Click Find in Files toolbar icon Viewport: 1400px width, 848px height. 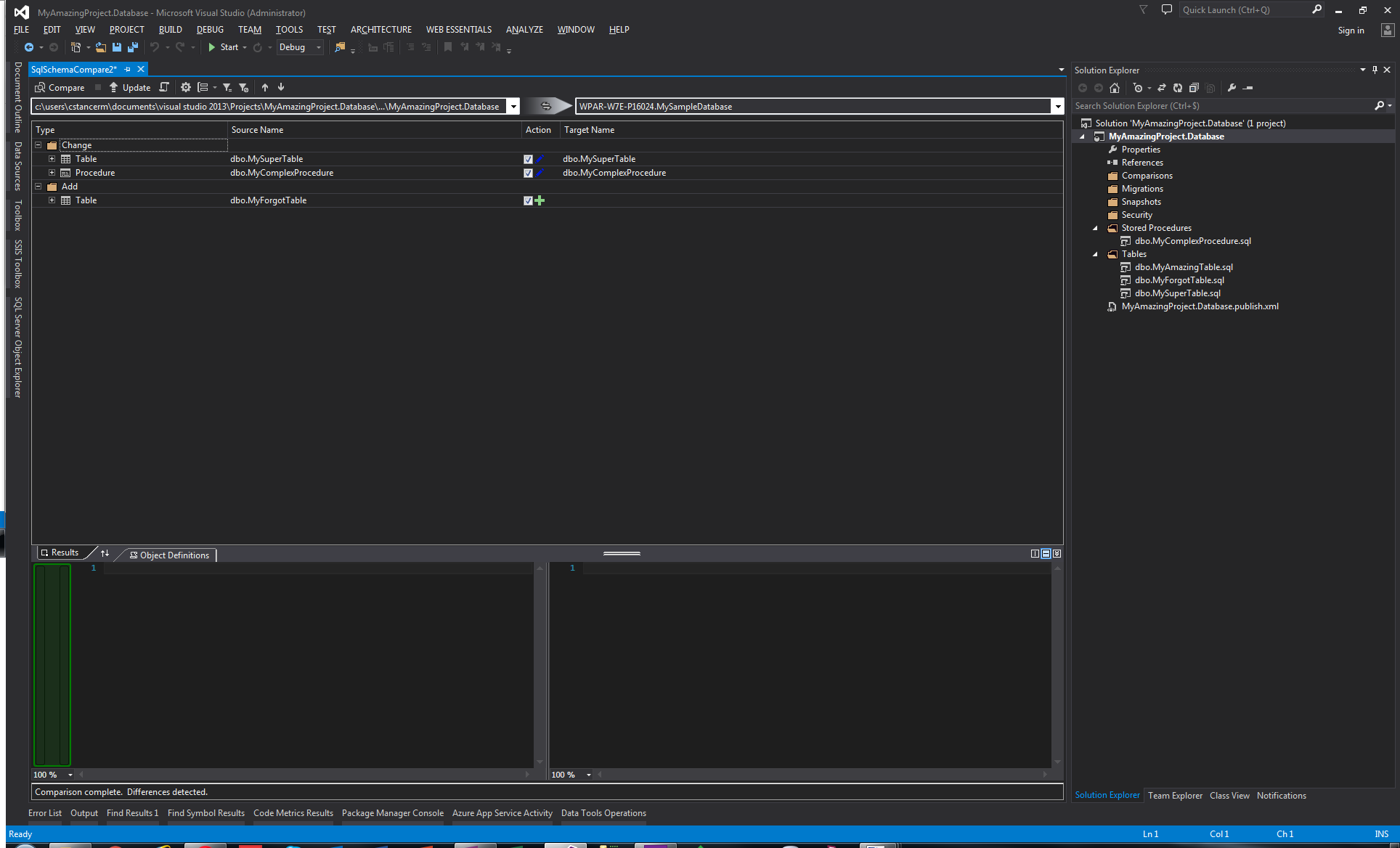click(340, 47)
